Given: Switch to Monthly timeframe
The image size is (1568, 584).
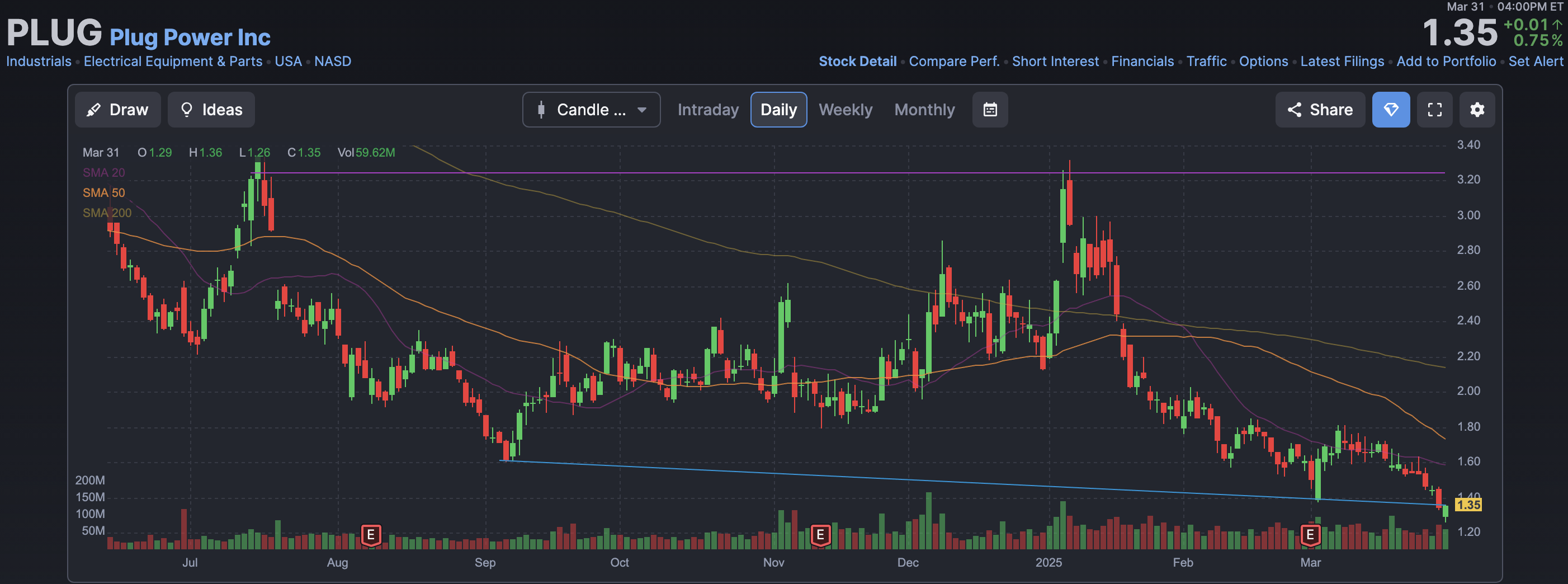Looking at the screenshot, I should 924,110.
